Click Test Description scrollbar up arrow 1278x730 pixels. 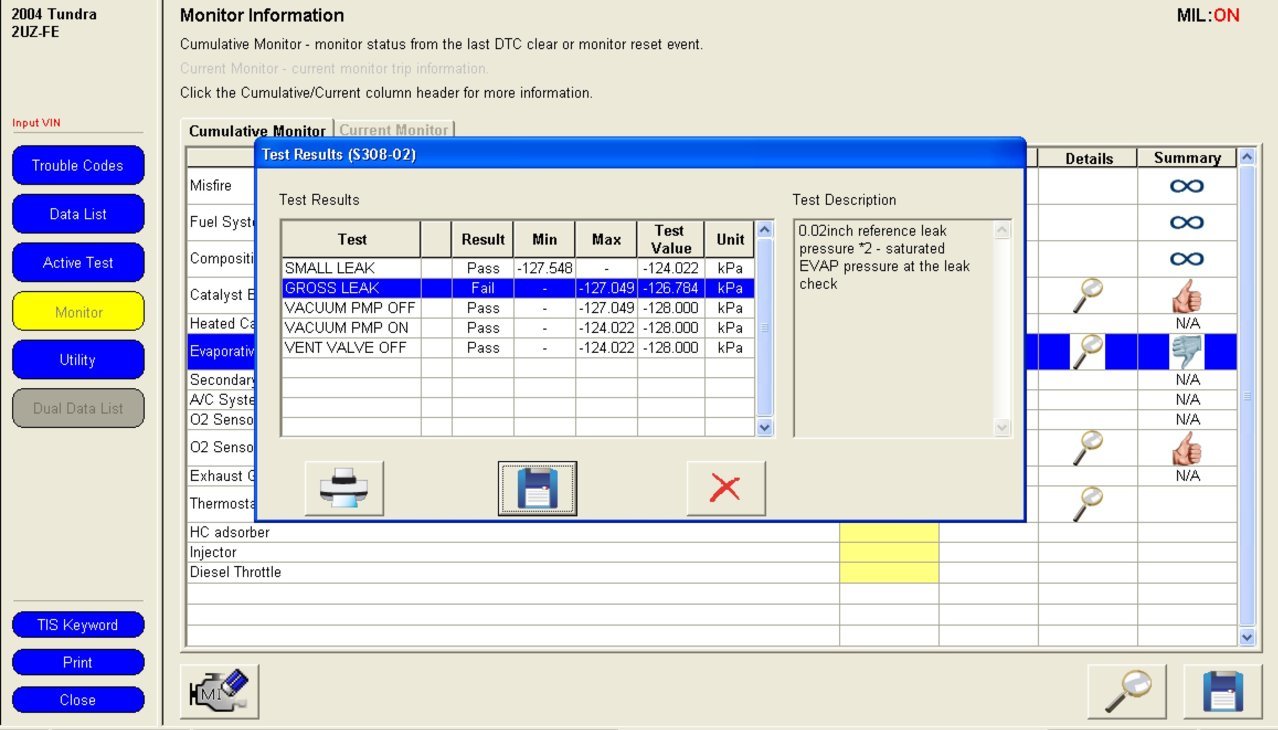(x=1003, y=230)
